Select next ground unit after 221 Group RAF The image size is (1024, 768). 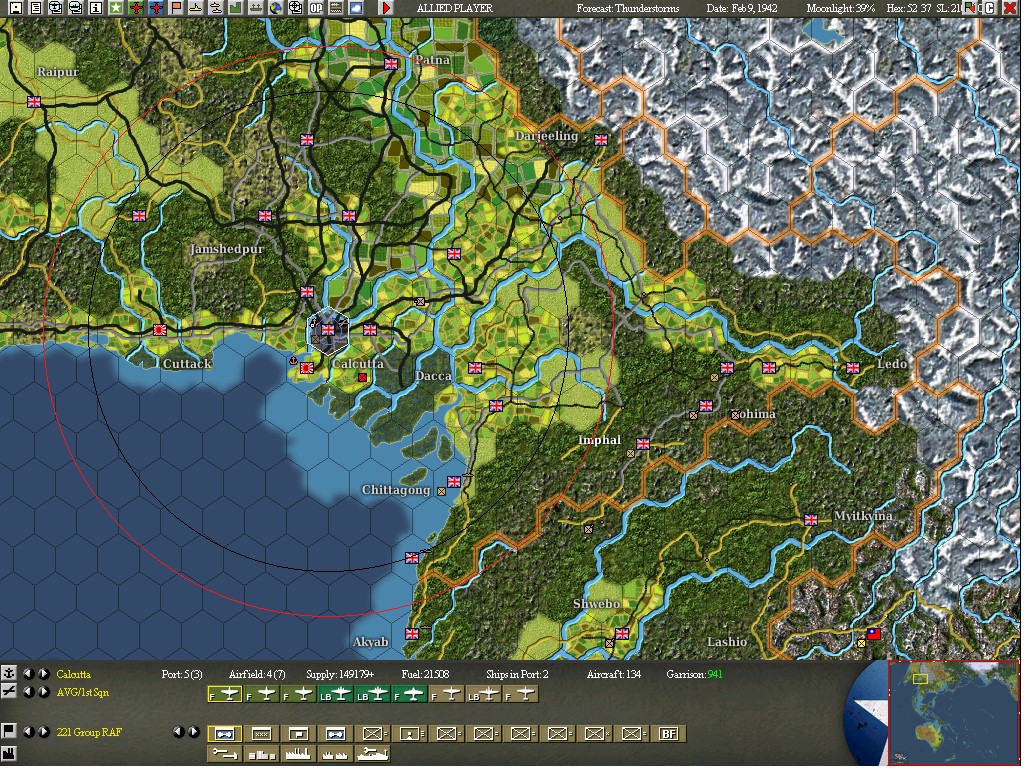tap(44, 731)
